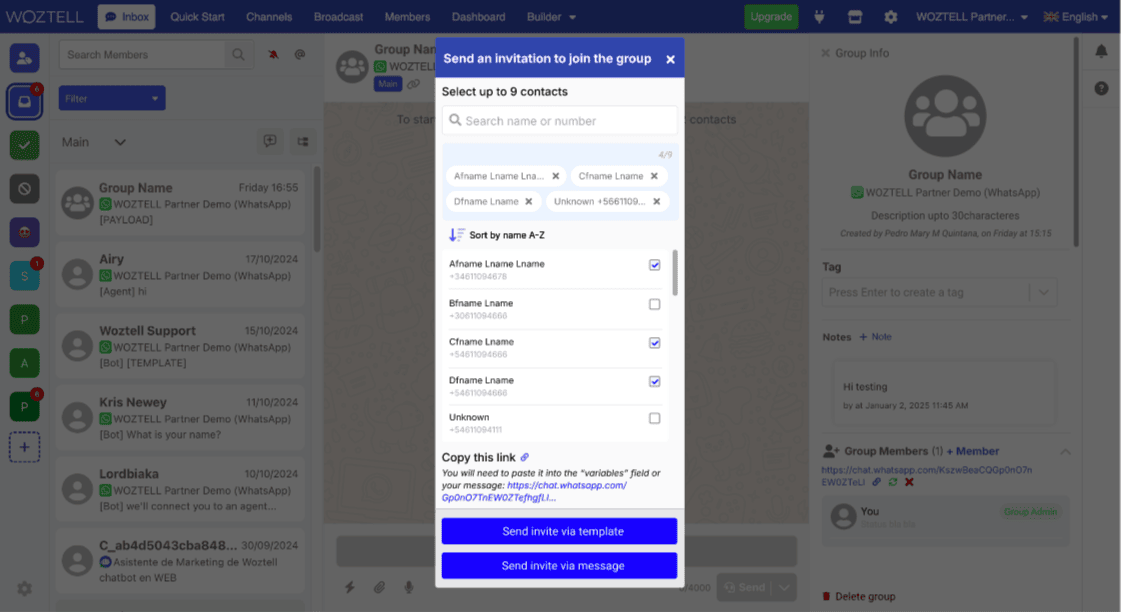Check the Bfname Lname contact checkbox
Viewport: 1121px width, 612px height.
(x=655, y=304)
